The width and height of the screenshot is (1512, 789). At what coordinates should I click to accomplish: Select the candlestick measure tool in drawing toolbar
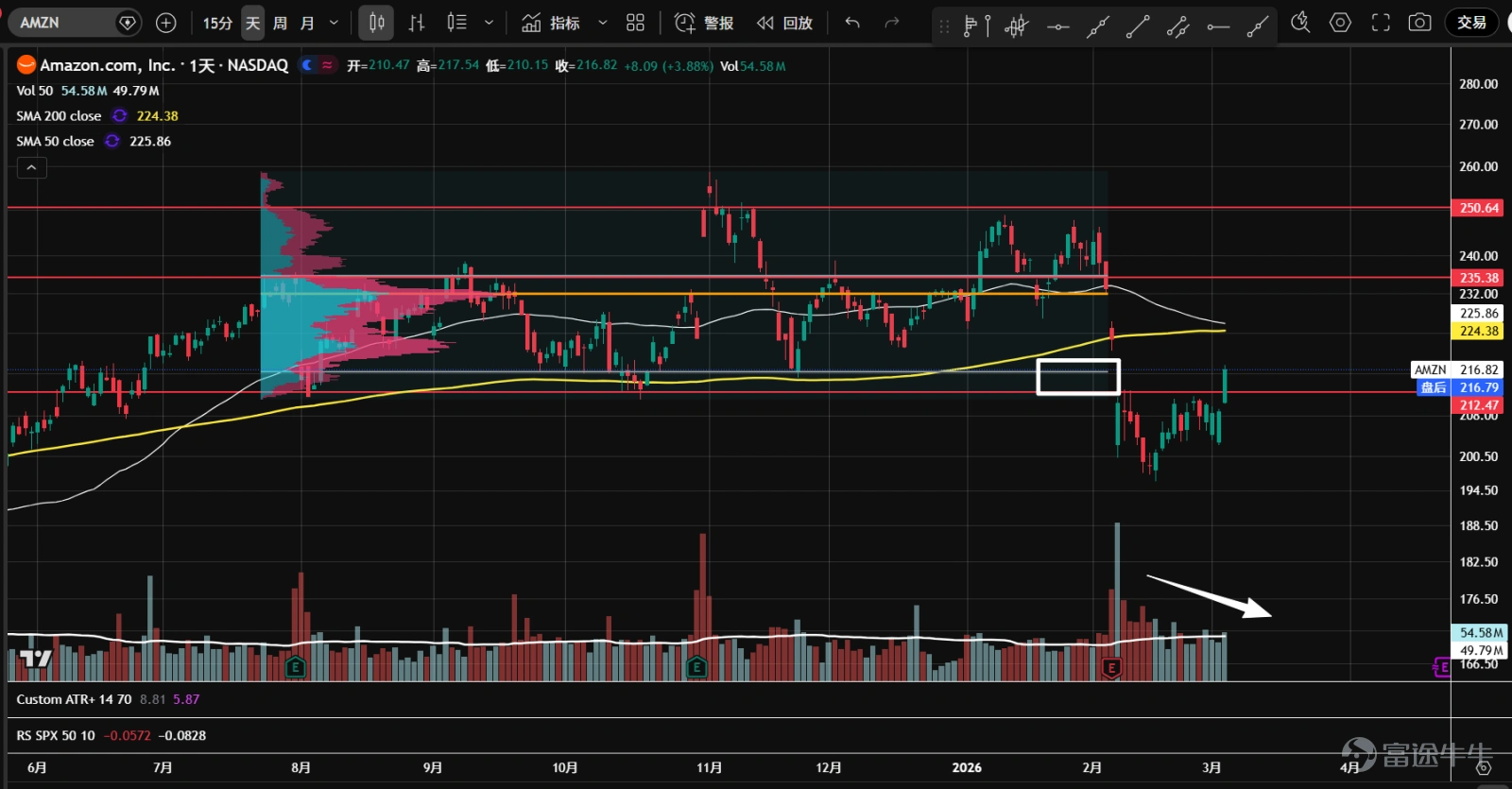point(1017,26)
